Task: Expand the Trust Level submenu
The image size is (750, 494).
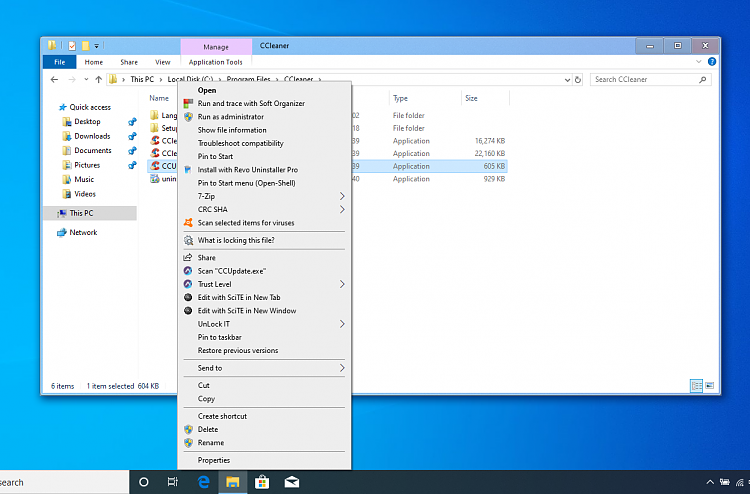Action: [264, 284]
